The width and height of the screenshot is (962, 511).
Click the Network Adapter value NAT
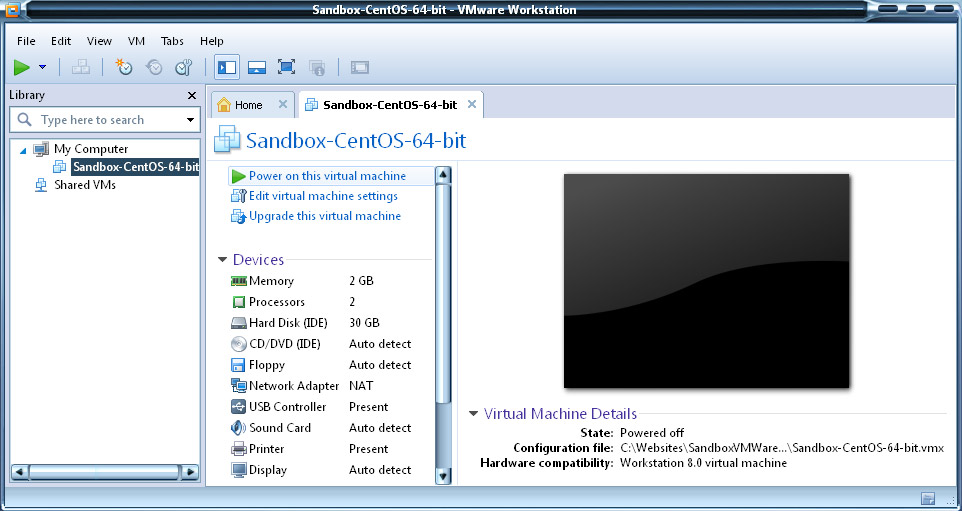(x=361, y=386)
